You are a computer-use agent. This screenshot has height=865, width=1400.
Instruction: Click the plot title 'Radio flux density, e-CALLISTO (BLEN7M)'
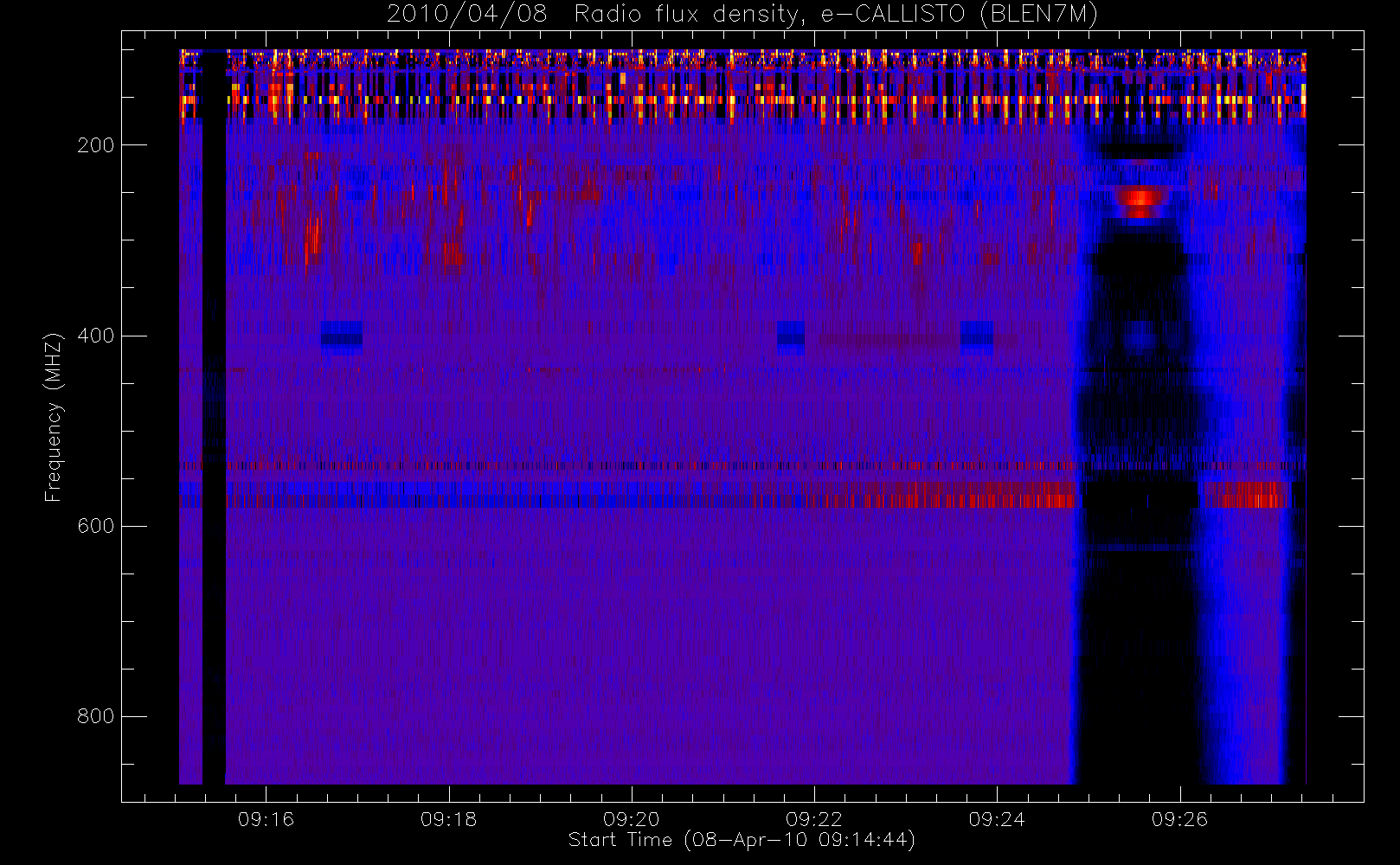pos(836,15)
